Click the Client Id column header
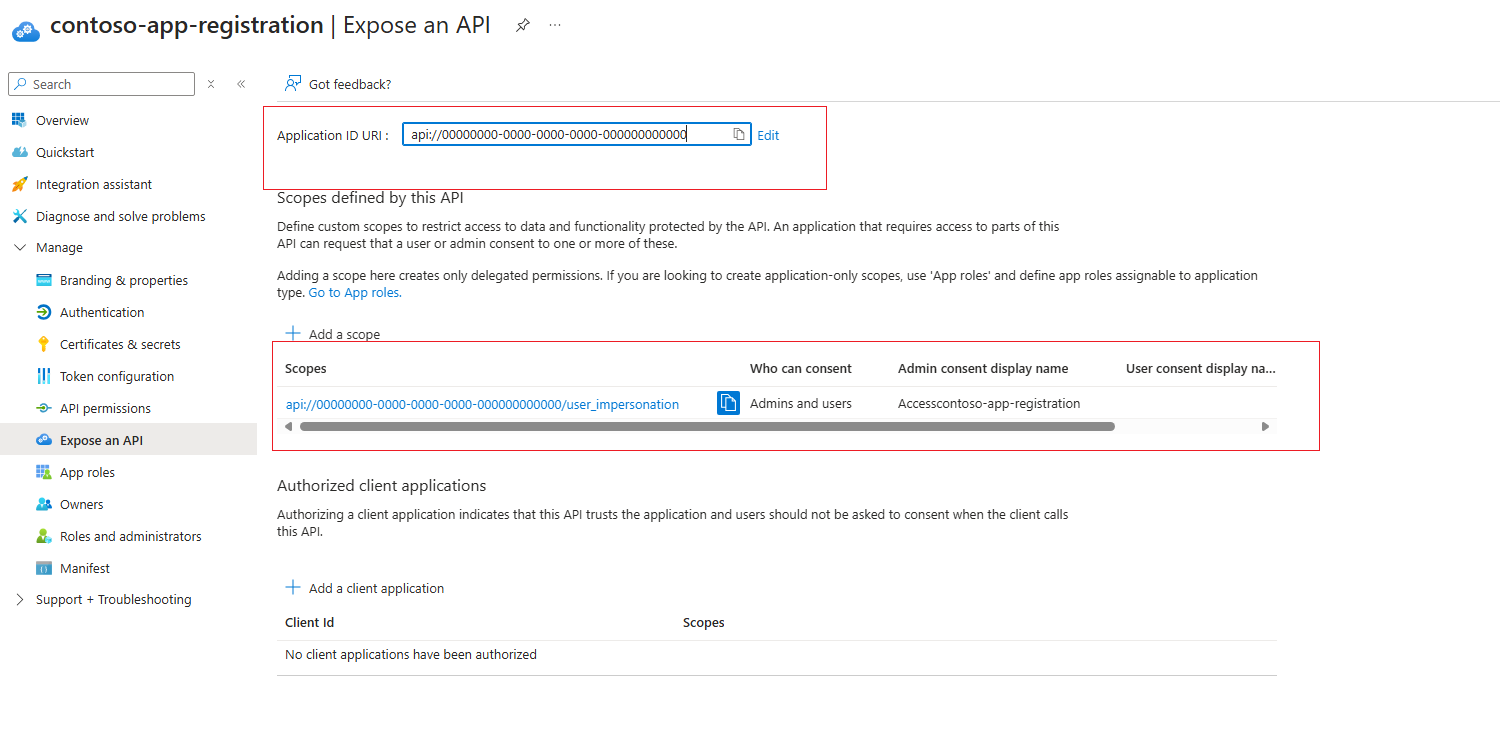1500x731 pixels. (x=309, y=622)
